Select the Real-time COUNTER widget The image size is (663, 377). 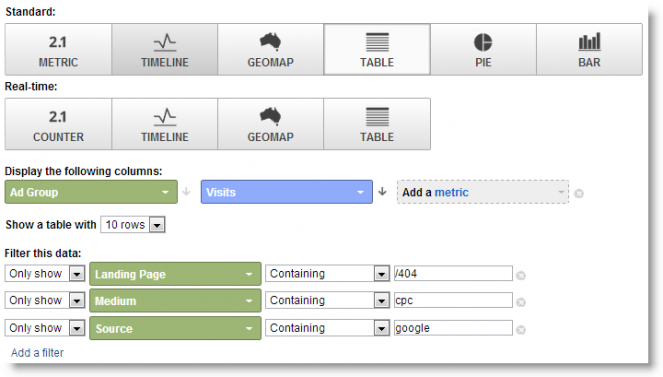click(x=58, y=124)
